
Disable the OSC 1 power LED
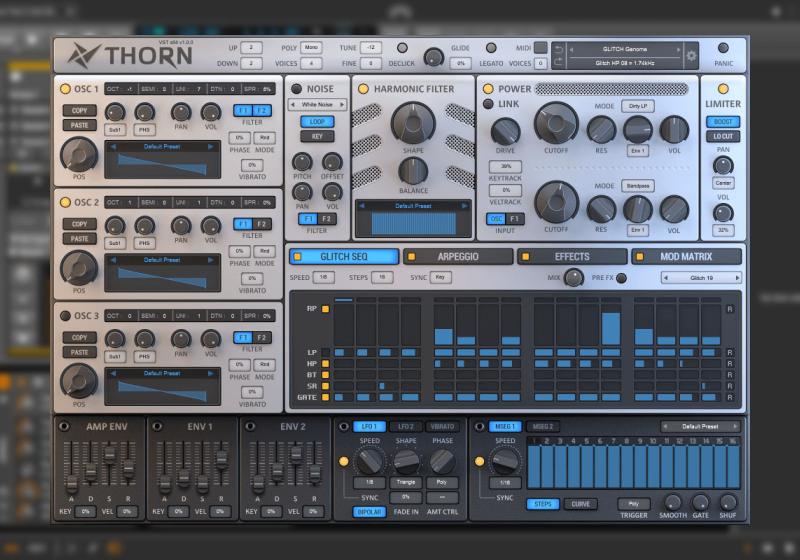click(65, 89)
